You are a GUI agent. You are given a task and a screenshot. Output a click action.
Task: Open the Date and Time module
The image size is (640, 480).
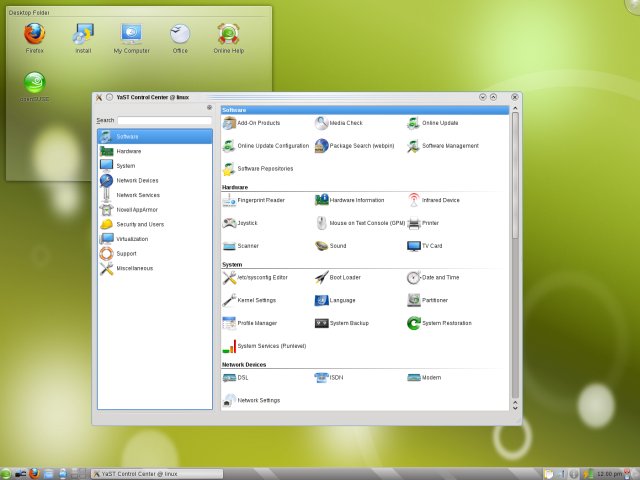[440, 277]
